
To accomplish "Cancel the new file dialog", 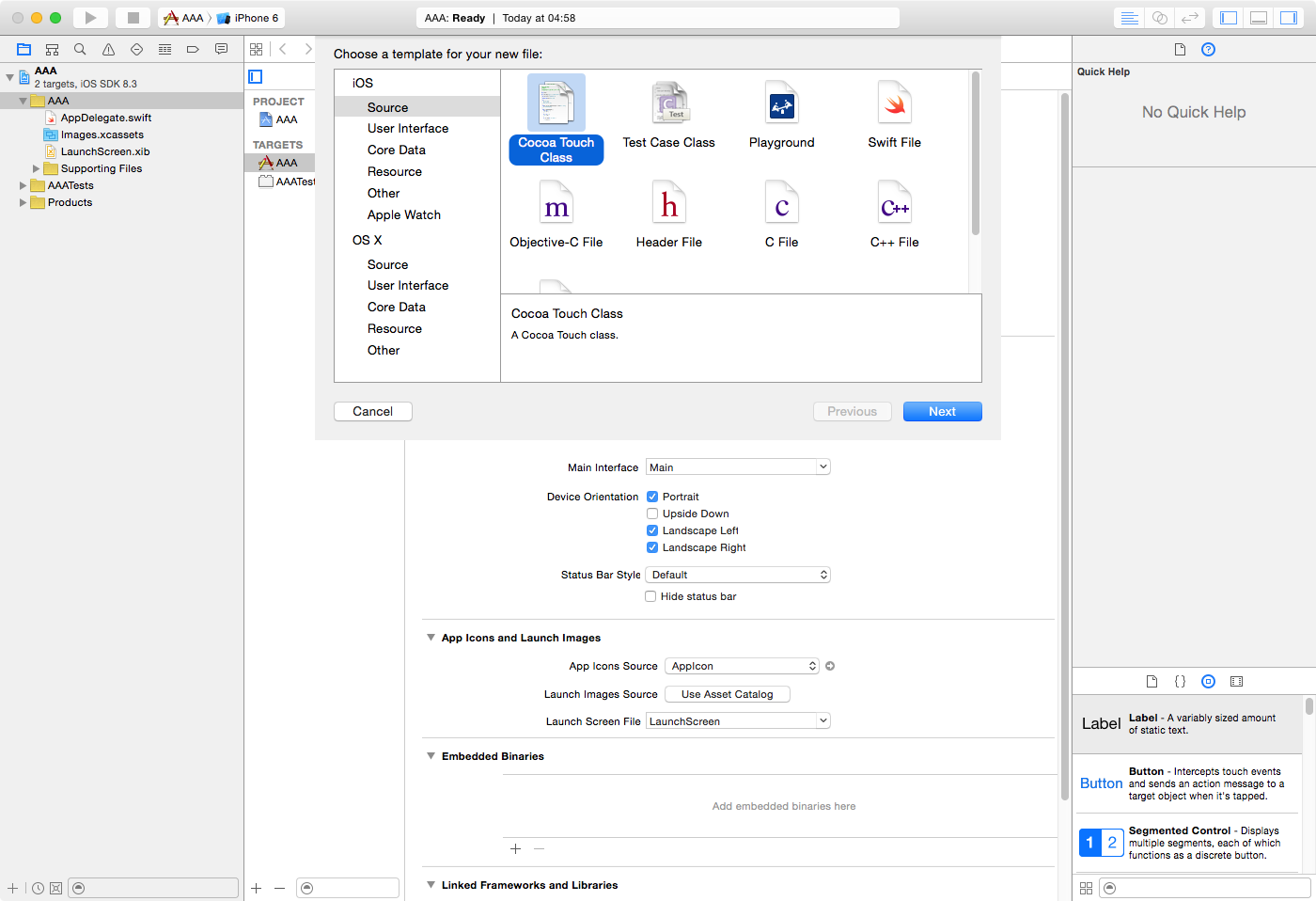I will [373, 412].
